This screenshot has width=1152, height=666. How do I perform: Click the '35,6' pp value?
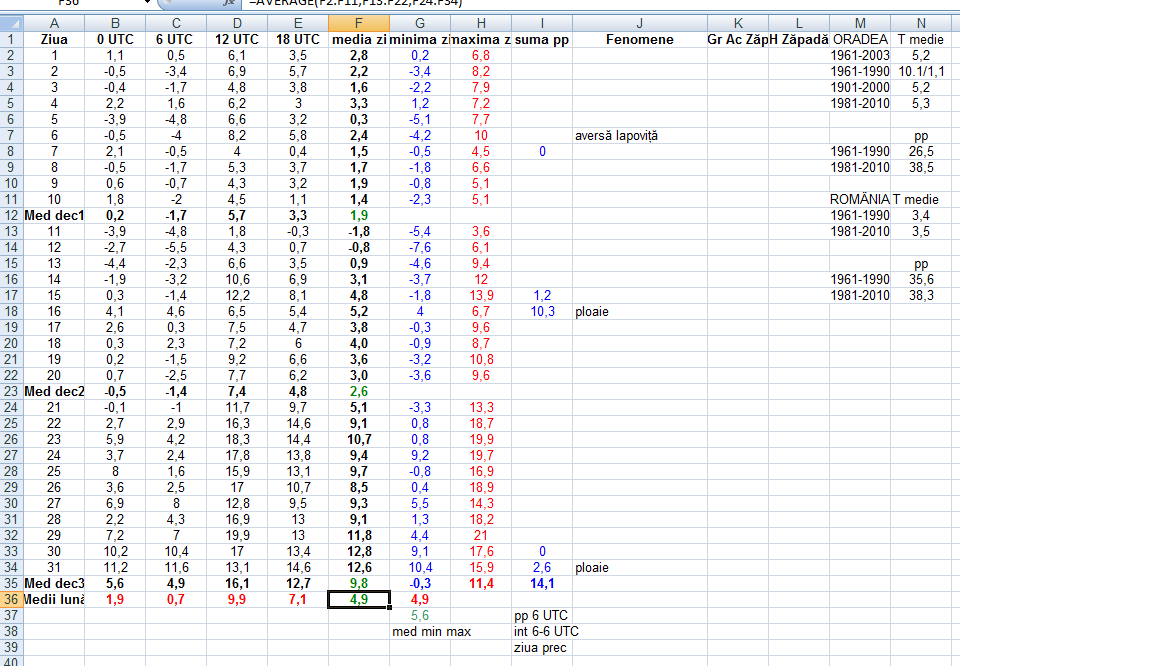coord(921,279)
